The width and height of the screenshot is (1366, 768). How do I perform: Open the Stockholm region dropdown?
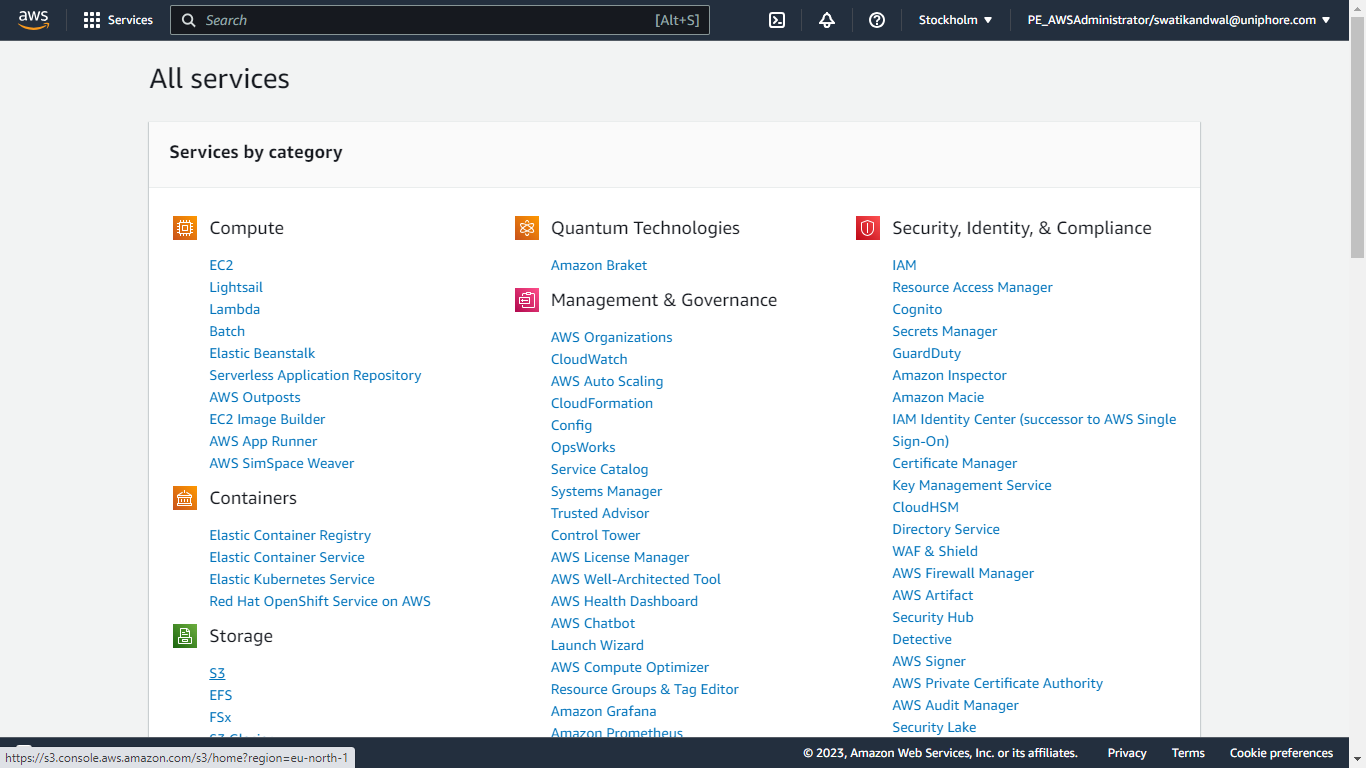click(x=956, y=20)
